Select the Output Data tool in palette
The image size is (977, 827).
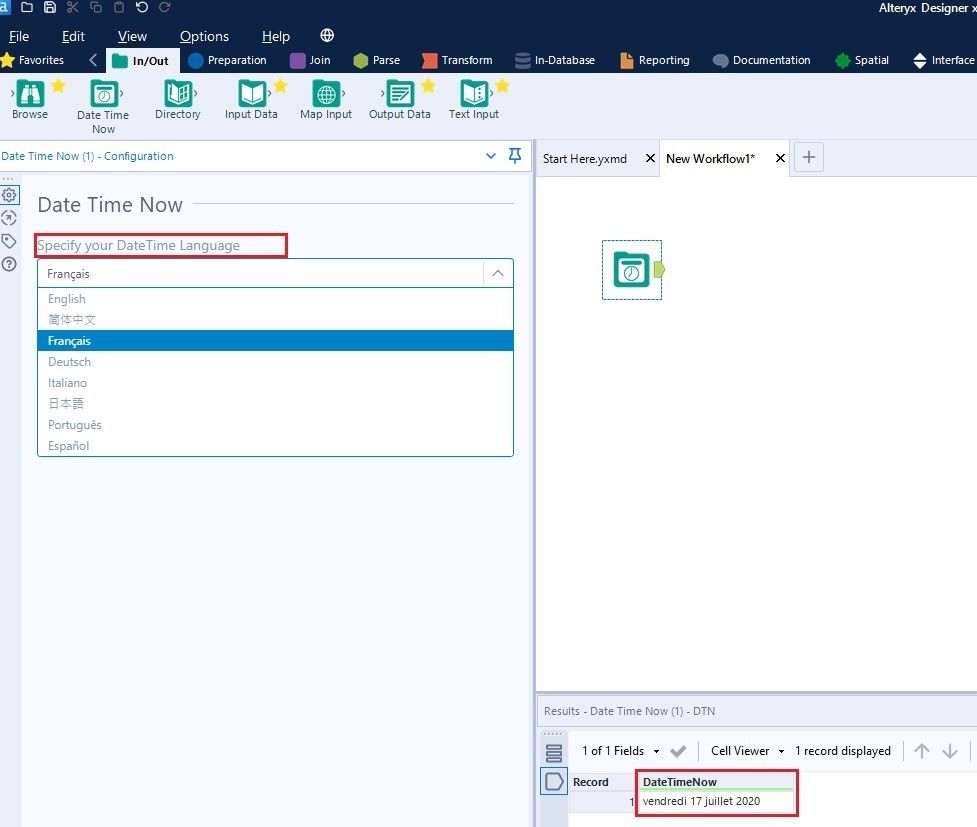pyautogui.click(x=399, y=100)
